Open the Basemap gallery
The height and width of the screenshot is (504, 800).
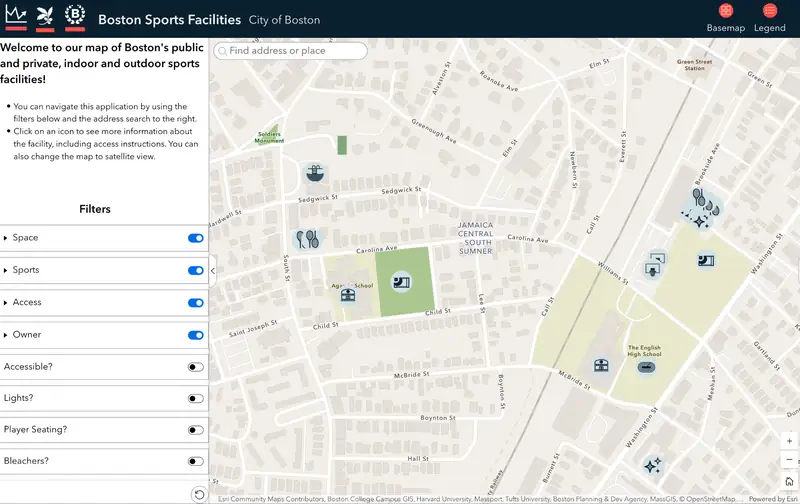pyautogui.click(x=726, y=18)
